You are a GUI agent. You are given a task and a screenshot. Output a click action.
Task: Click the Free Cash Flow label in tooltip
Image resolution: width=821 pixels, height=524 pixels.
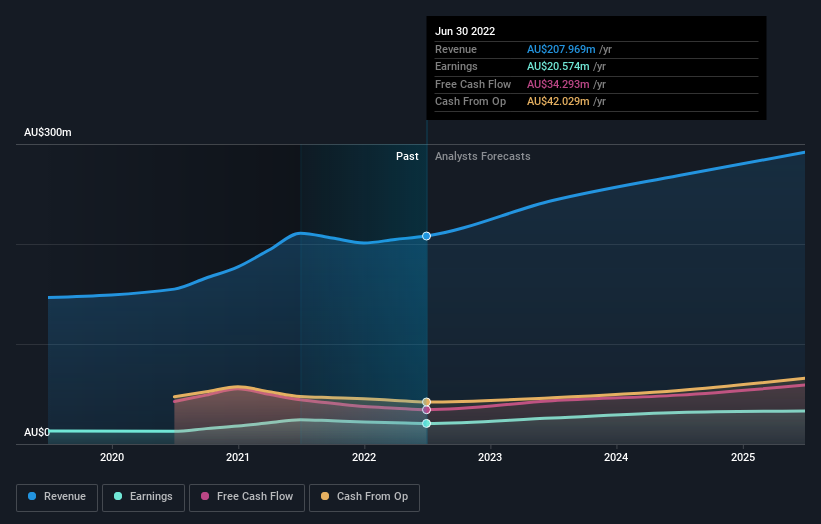(x=473, y=84)
